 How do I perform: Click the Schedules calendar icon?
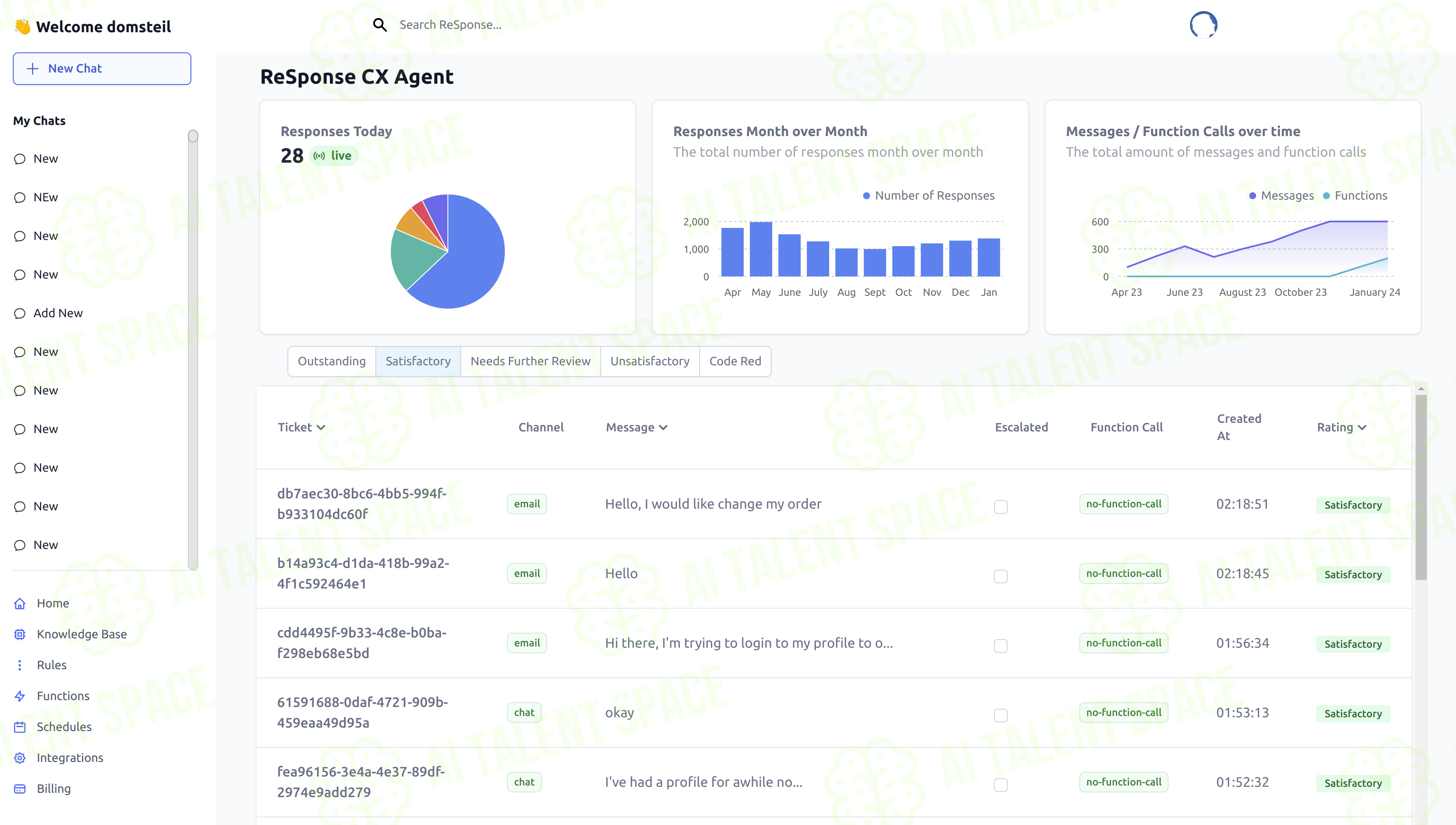coord(20,727)
